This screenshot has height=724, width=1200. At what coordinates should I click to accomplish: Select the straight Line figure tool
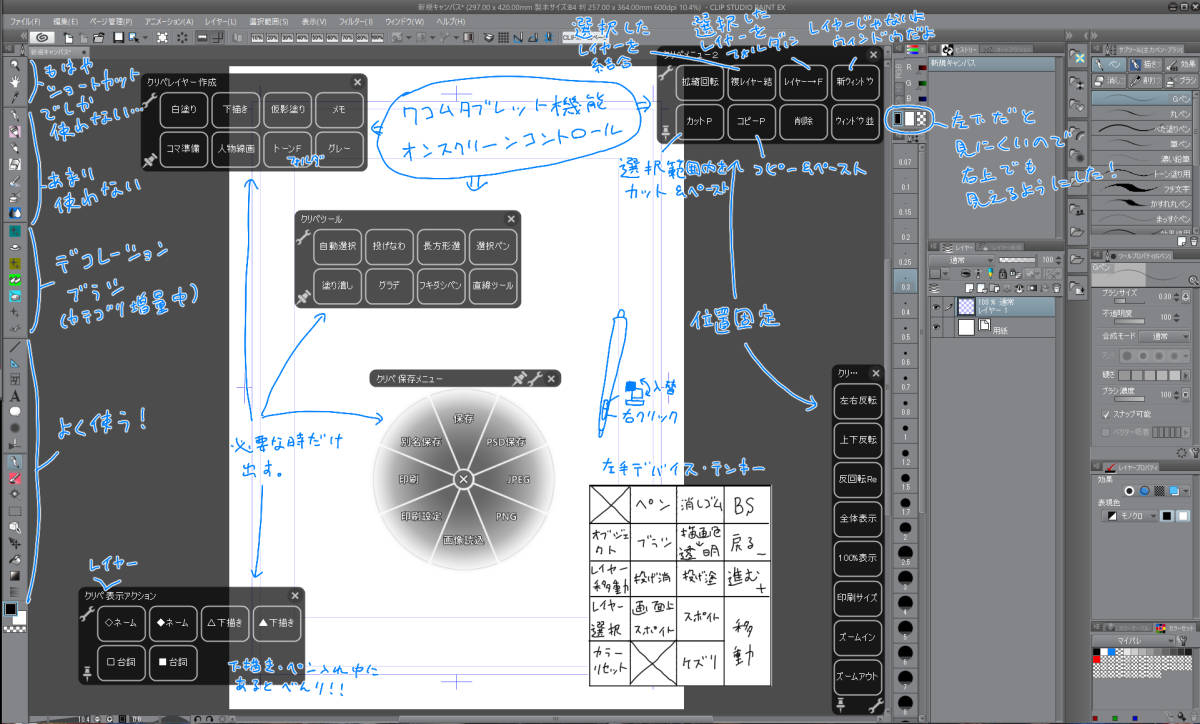pos(15,347)
